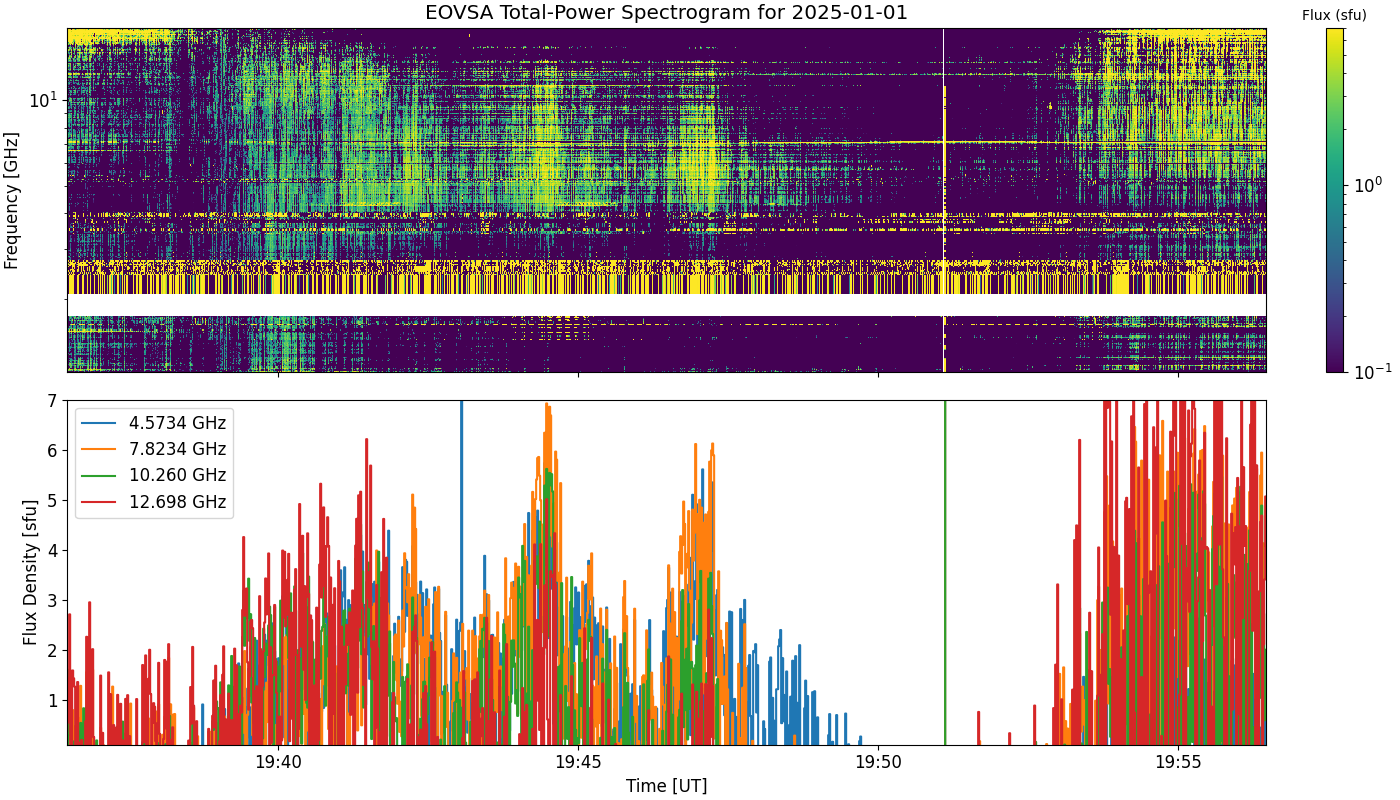Click the y-axis tick label 1
The width and height of the screenshot is (1400, 800).
click(52, 700)
